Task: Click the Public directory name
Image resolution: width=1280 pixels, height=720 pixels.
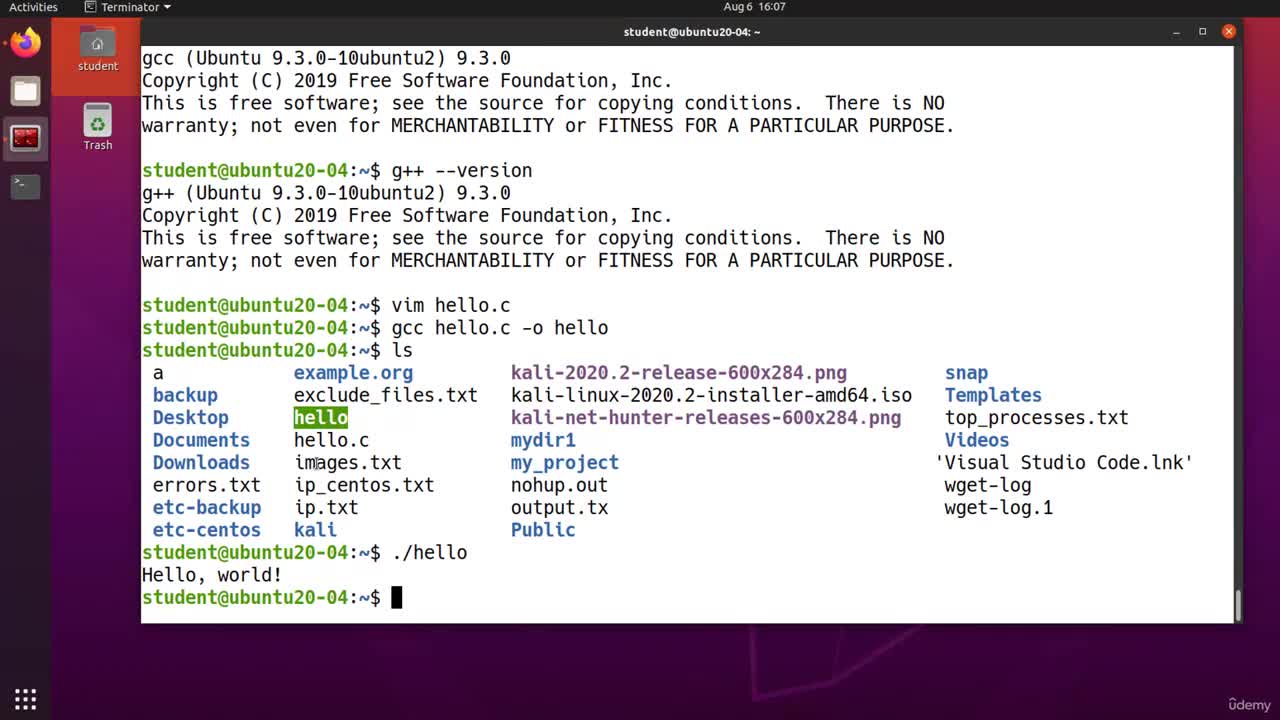Action: tap(543, 530)
